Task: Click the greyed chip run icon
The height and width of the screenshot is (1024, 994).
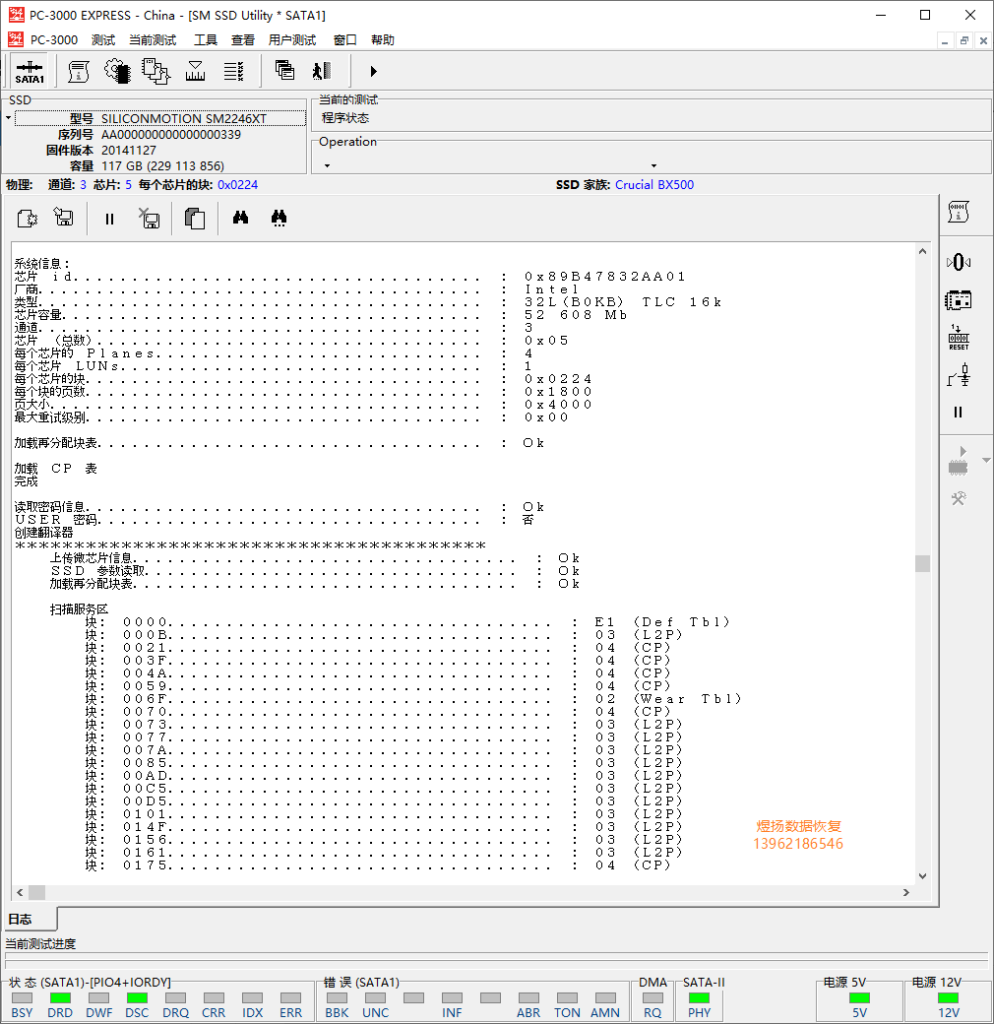Action: click(958, 461)
